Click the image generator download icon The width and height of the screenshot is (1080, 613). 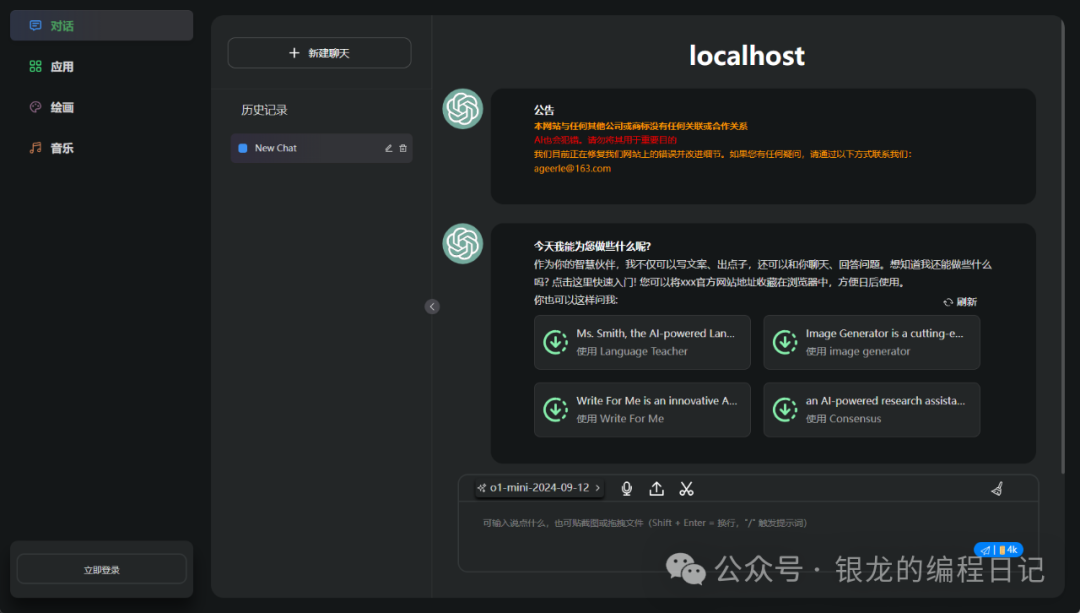pos(785,342)
